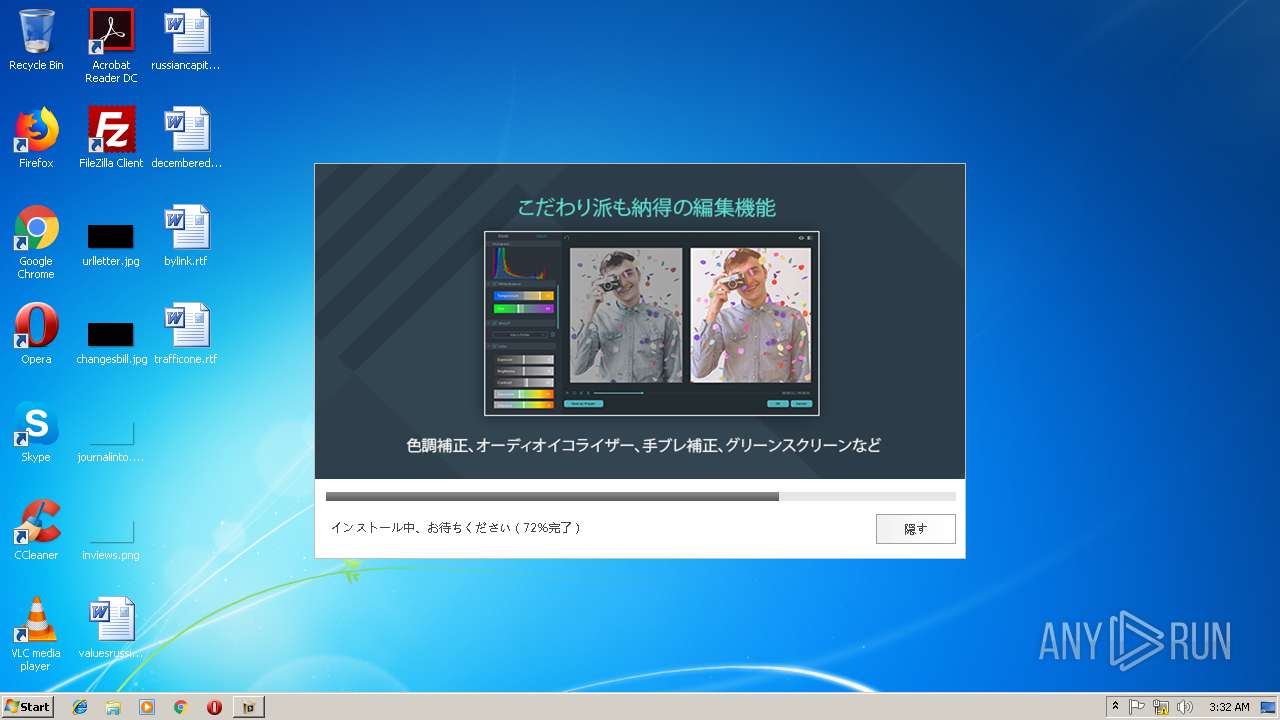The height and width of the screenshot is (720, 1280).
Task: Click the こだわり派も納得の編集機能 heading
Action: click(x=646, y=208)
